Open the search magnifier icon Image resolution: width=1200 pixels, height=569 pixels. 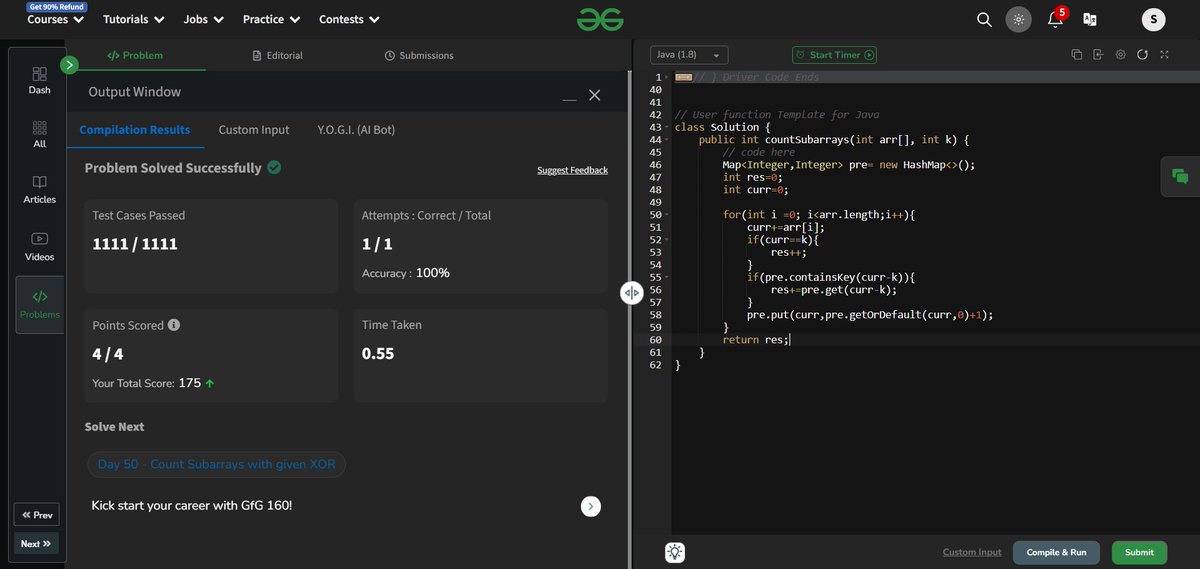pos(984,19)
